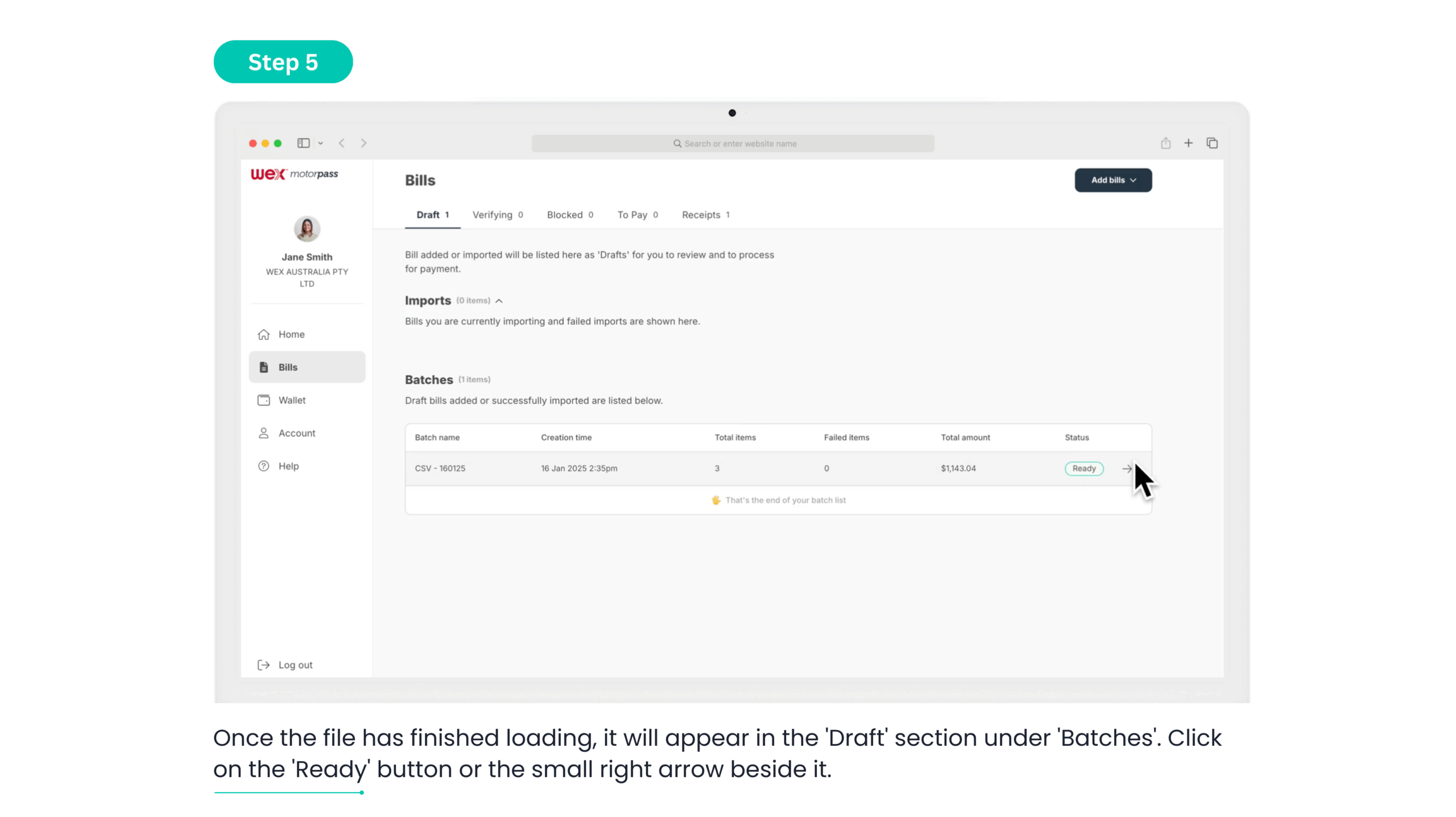1456x817 pixels.
Task: Collapse the Imports section chevron
Action: click(x=499, y=301)
